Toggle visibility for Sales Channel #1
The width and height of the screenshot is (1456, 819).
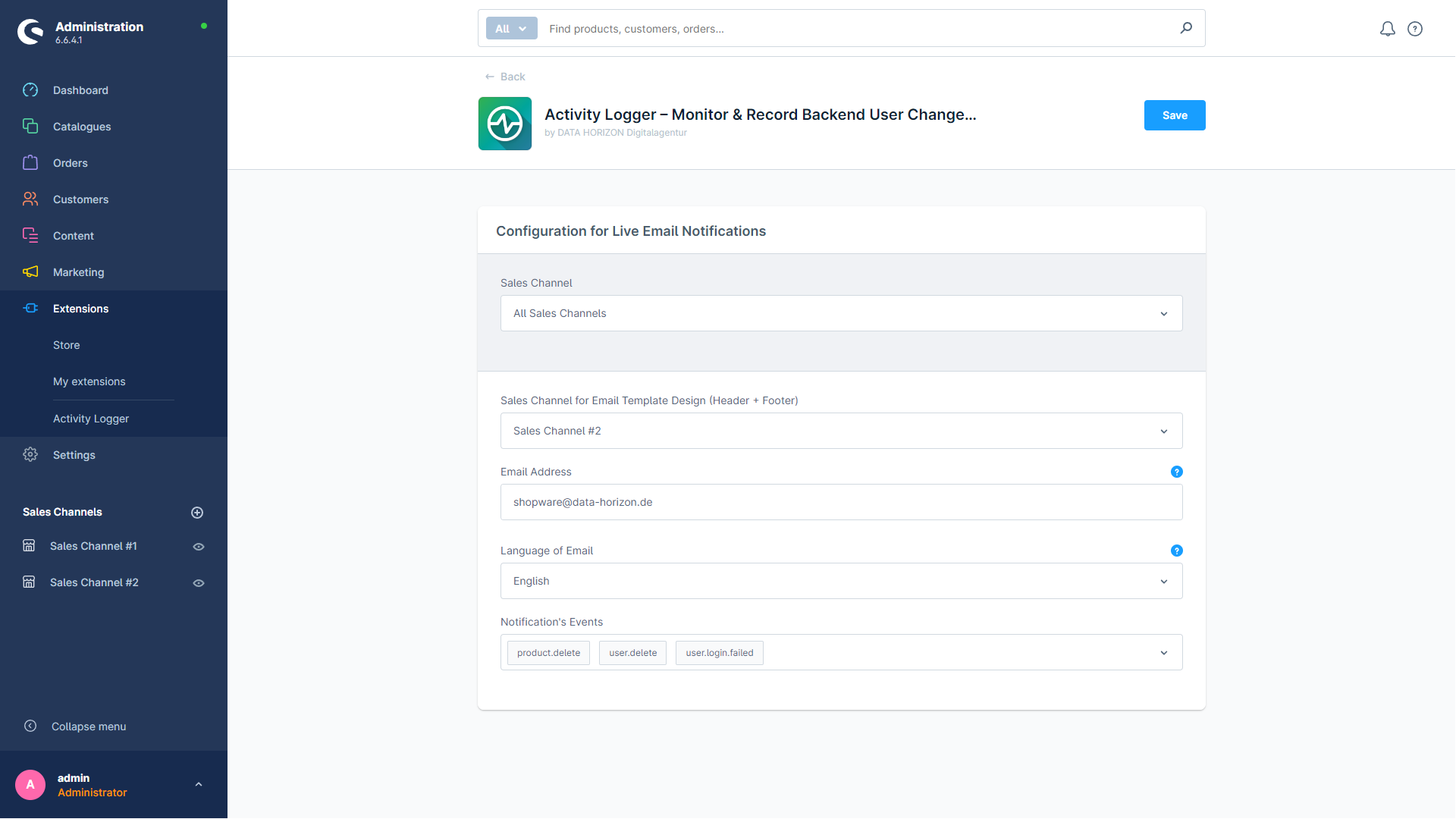tap(197, 546)
